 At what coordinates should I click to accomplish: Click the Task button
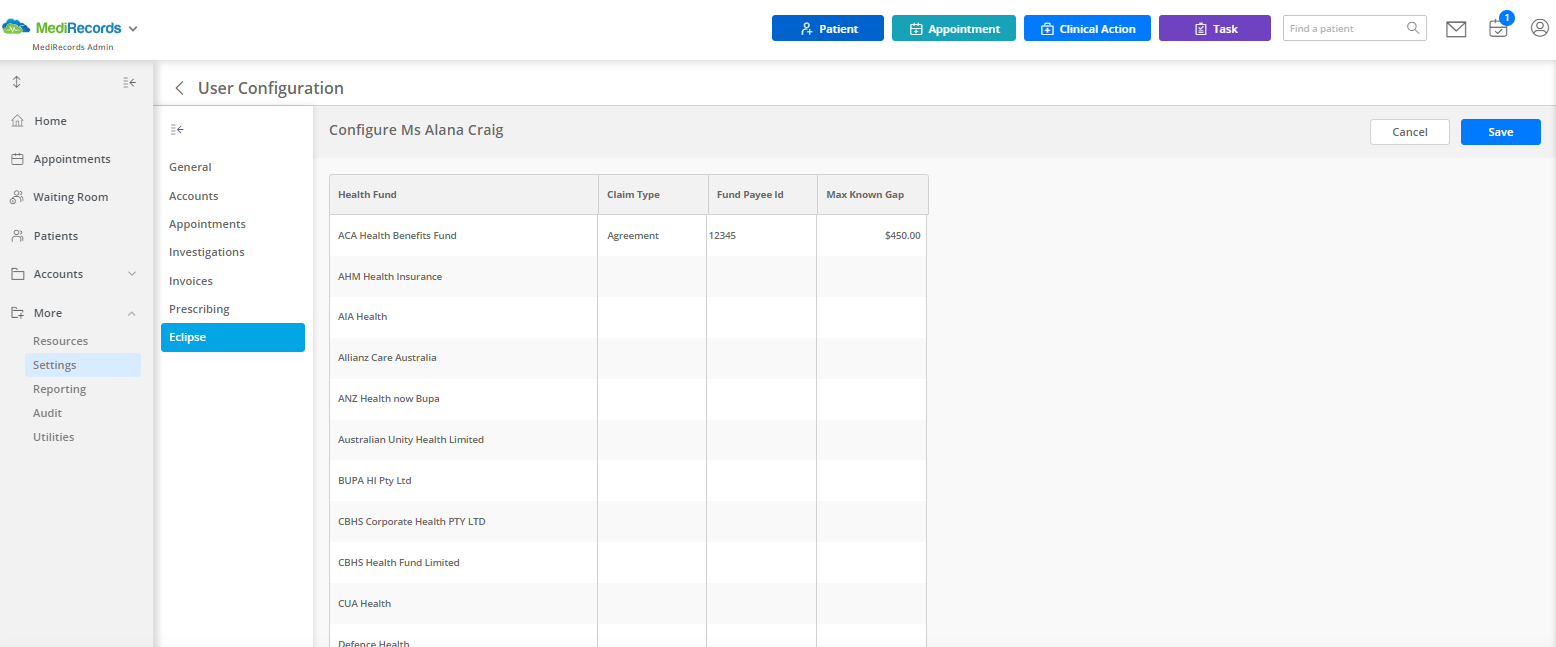(1215, 28)
